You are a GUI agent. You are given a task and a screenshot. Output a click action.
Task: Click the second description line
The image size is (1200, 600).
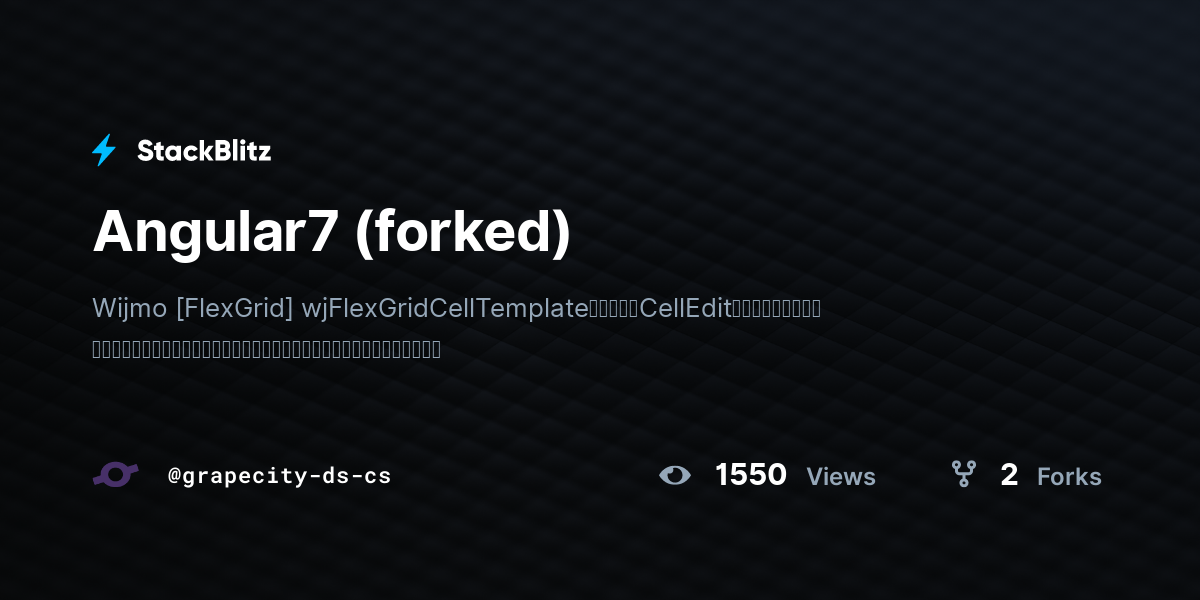pos(266,350)
